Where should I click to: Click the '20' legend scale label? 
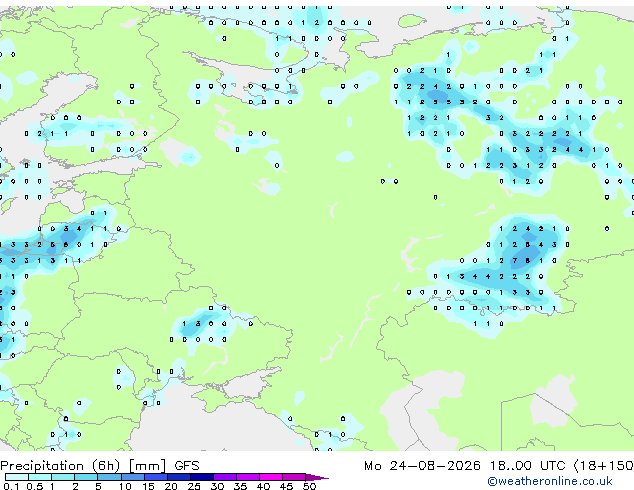click(x=171, y=486)
